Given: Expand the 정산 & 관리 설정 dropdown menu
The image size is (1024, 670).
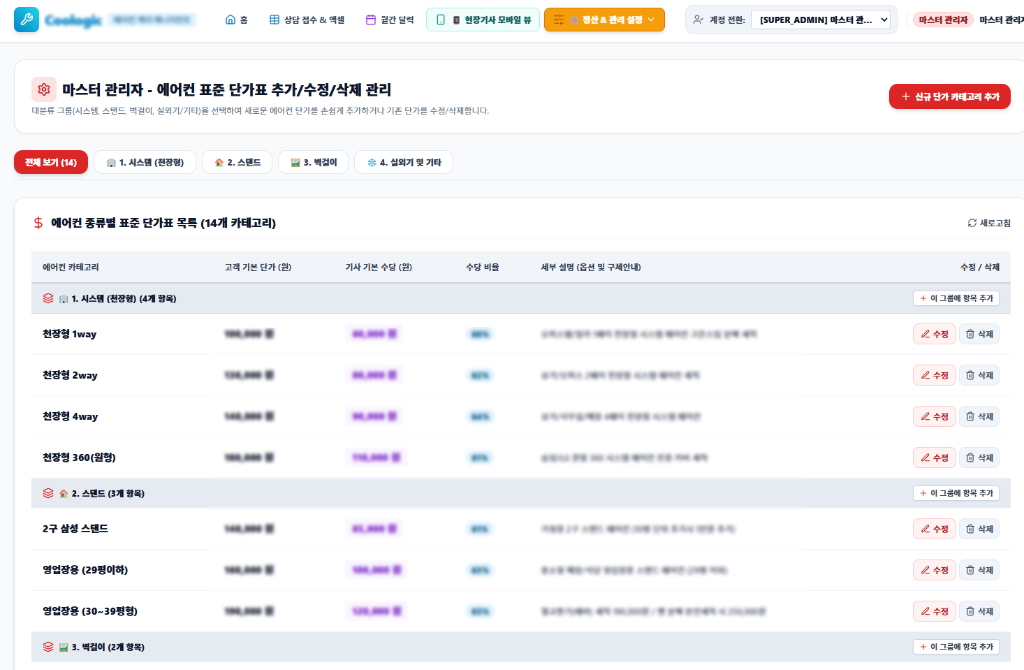Looking at the screenshot, I should [604, 20].
